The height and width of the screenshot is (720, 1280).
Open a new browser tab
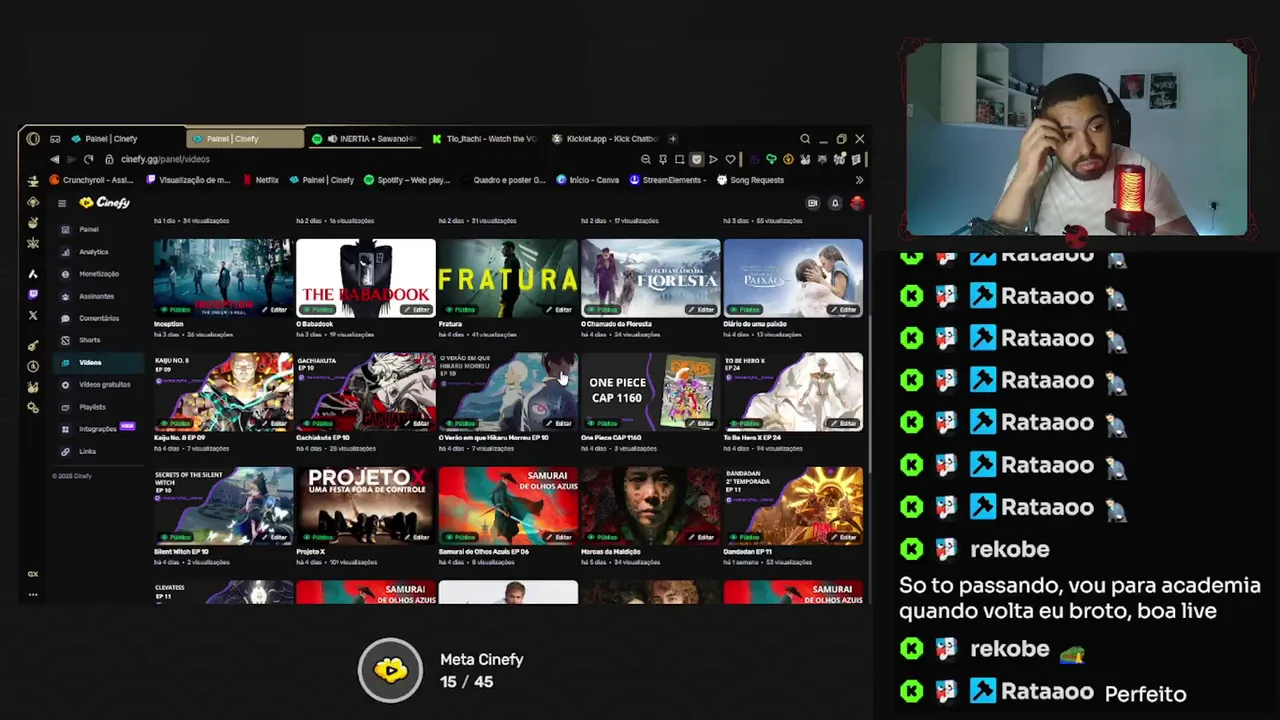[x=673, y=139]
